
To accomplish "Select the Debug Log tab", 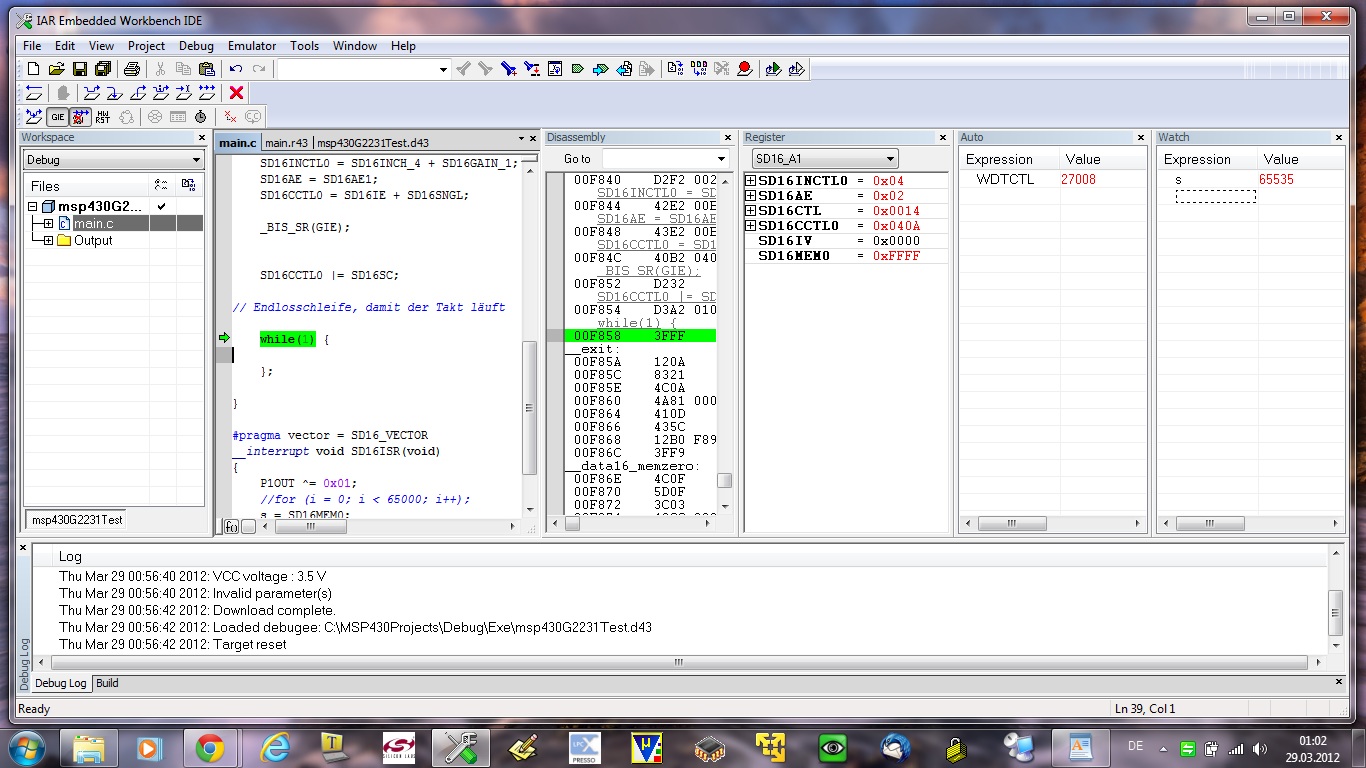I will tap(61, 683).
